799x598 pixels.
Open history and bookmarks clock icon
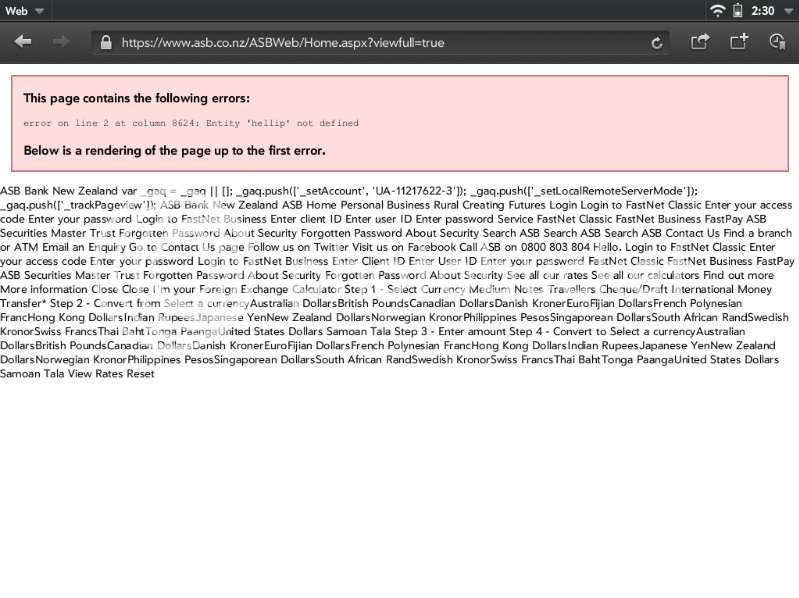pos(777,41)
